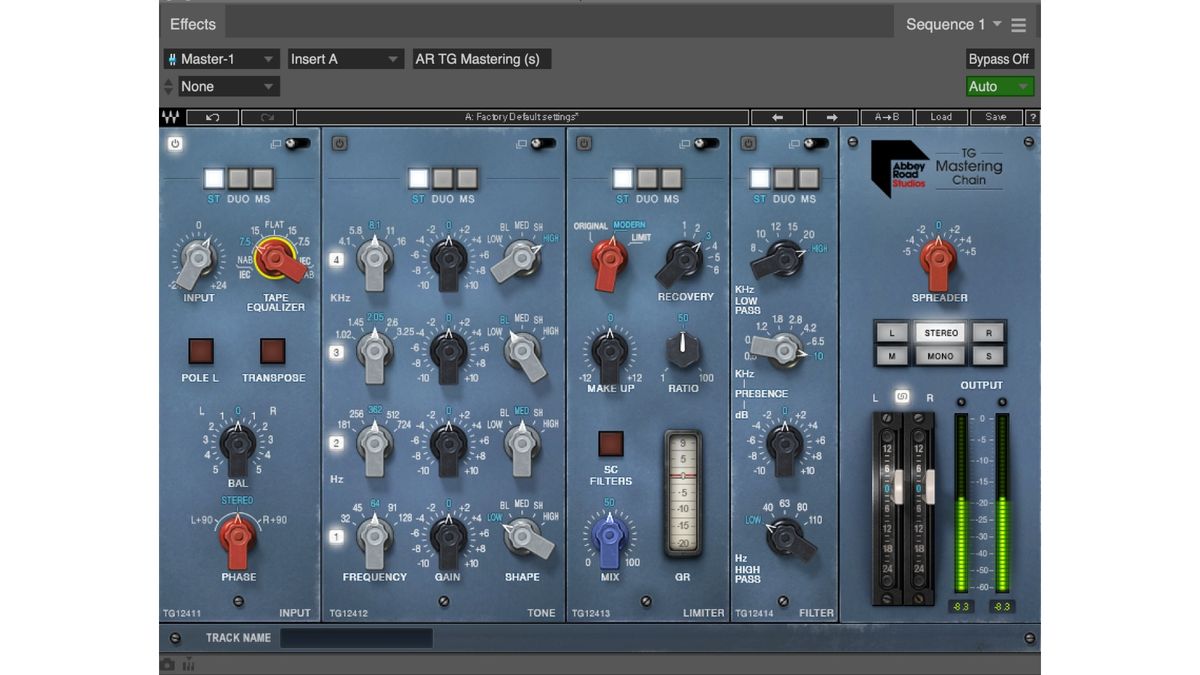Click the stereo link icon between the output meters
This screenshot has width=1200, height=675.
[x=902, y=395]
